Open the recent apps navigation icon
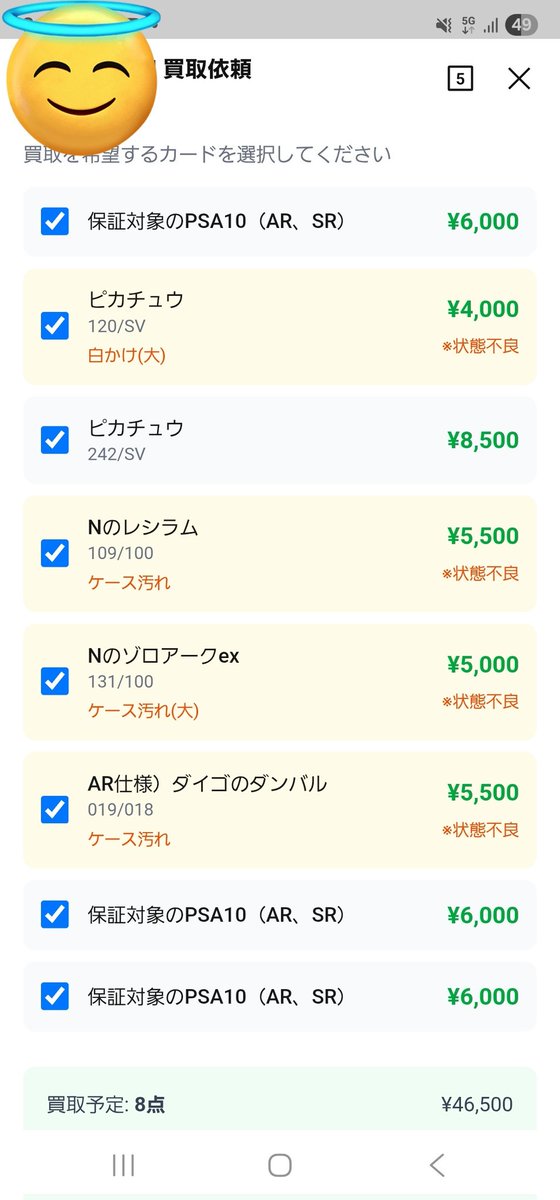 [123, 1164]
